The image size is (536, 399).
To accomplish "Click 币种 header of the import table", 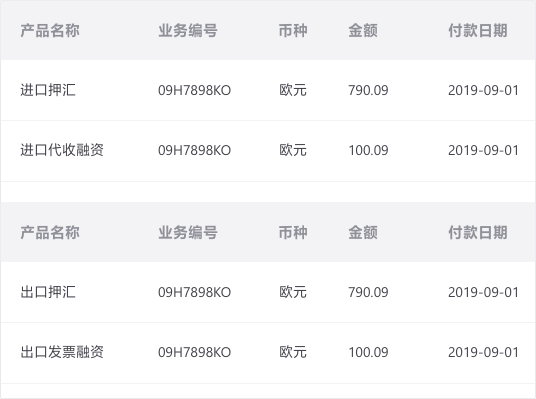I will (293, 30).
